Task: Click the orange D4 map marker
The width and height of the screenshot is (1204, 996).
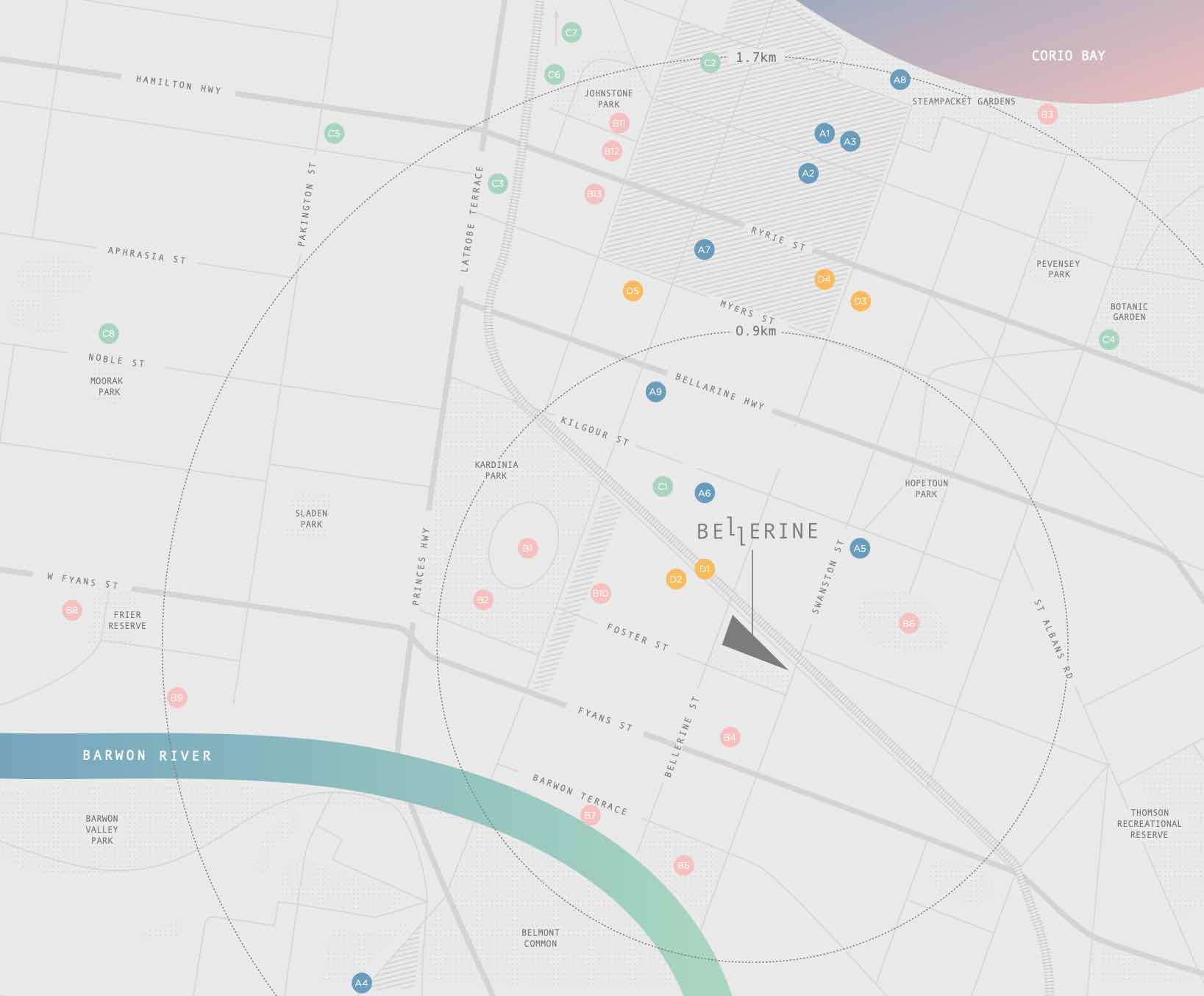Action: point(824,279)
